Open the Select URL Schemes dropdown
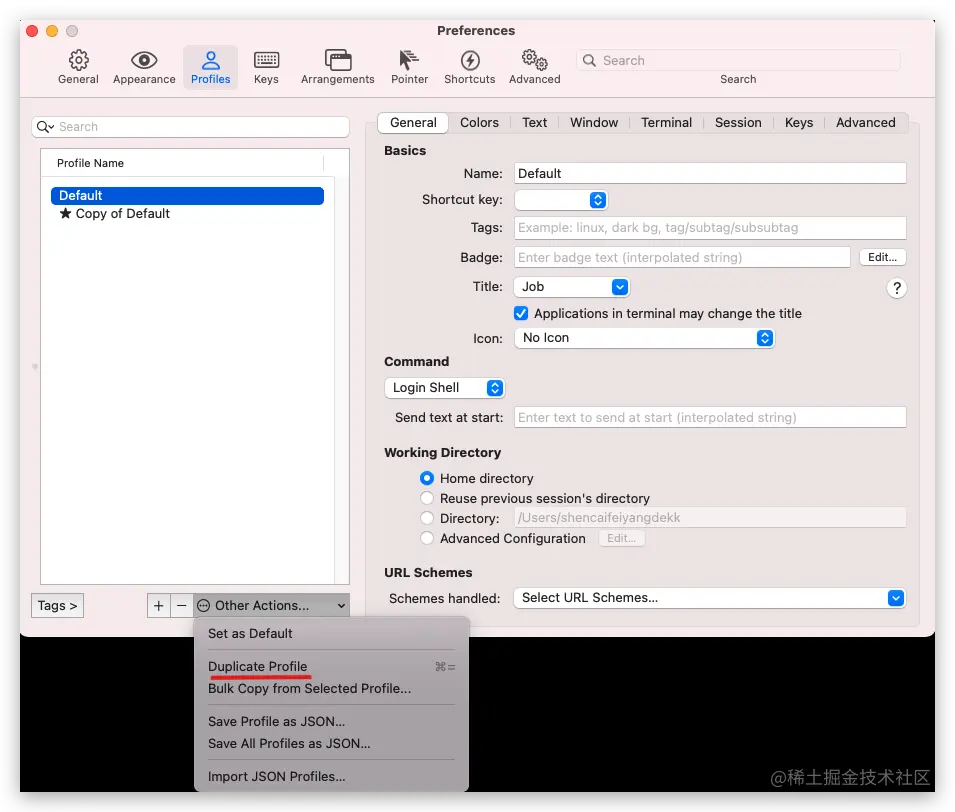955x812 pixels. (710, 598)
